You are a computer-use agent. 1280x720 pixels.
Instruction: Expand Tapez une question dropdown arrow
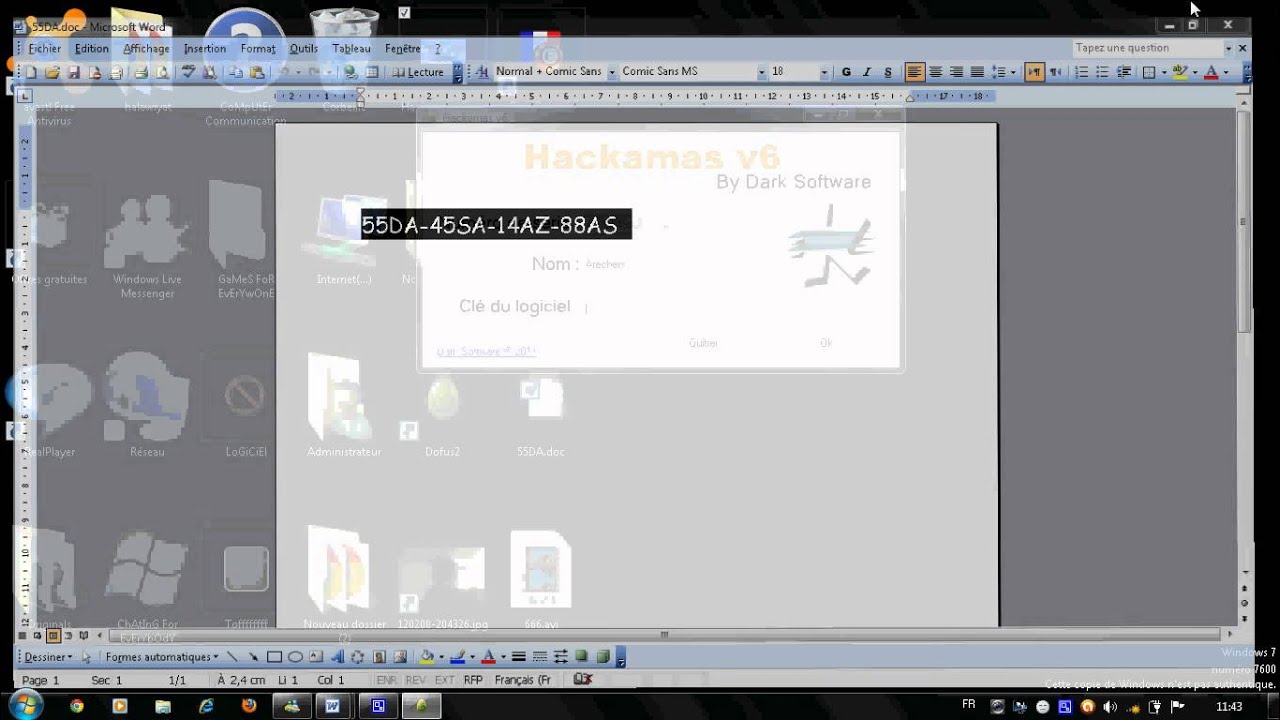coord(1229,48)
